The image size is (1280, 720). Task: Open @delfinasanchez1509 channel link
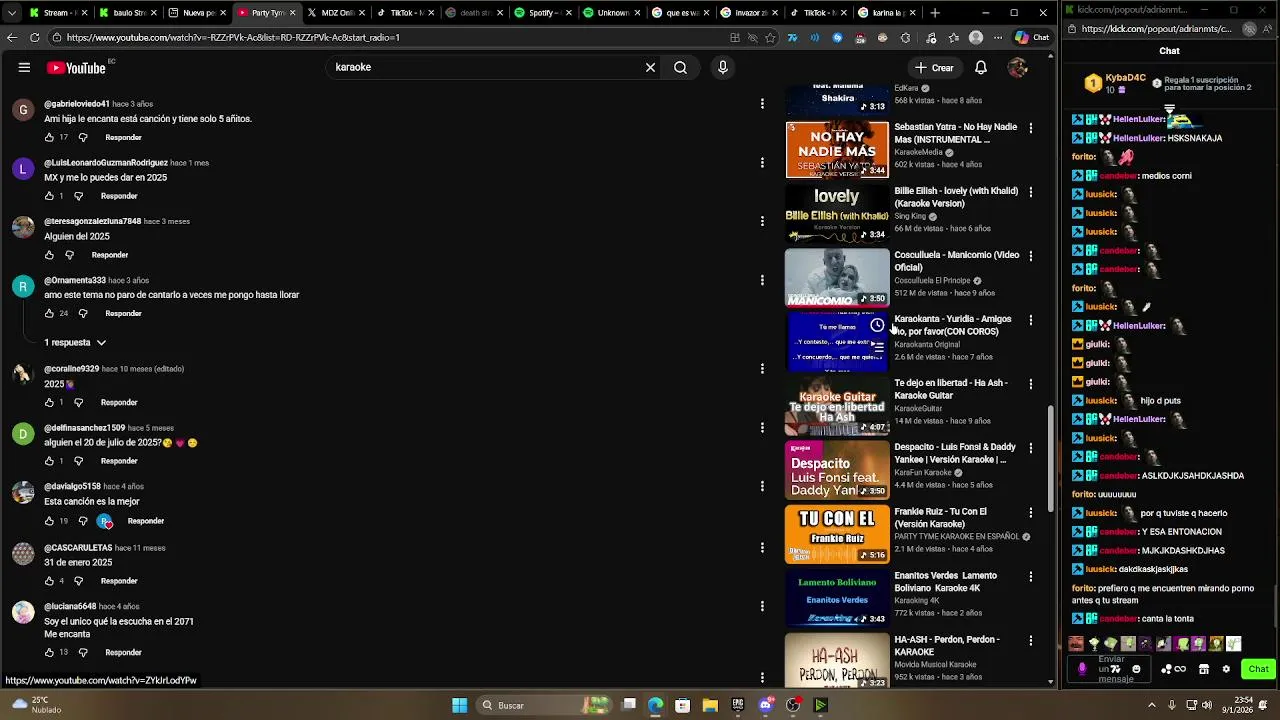(x=85, y=428)
